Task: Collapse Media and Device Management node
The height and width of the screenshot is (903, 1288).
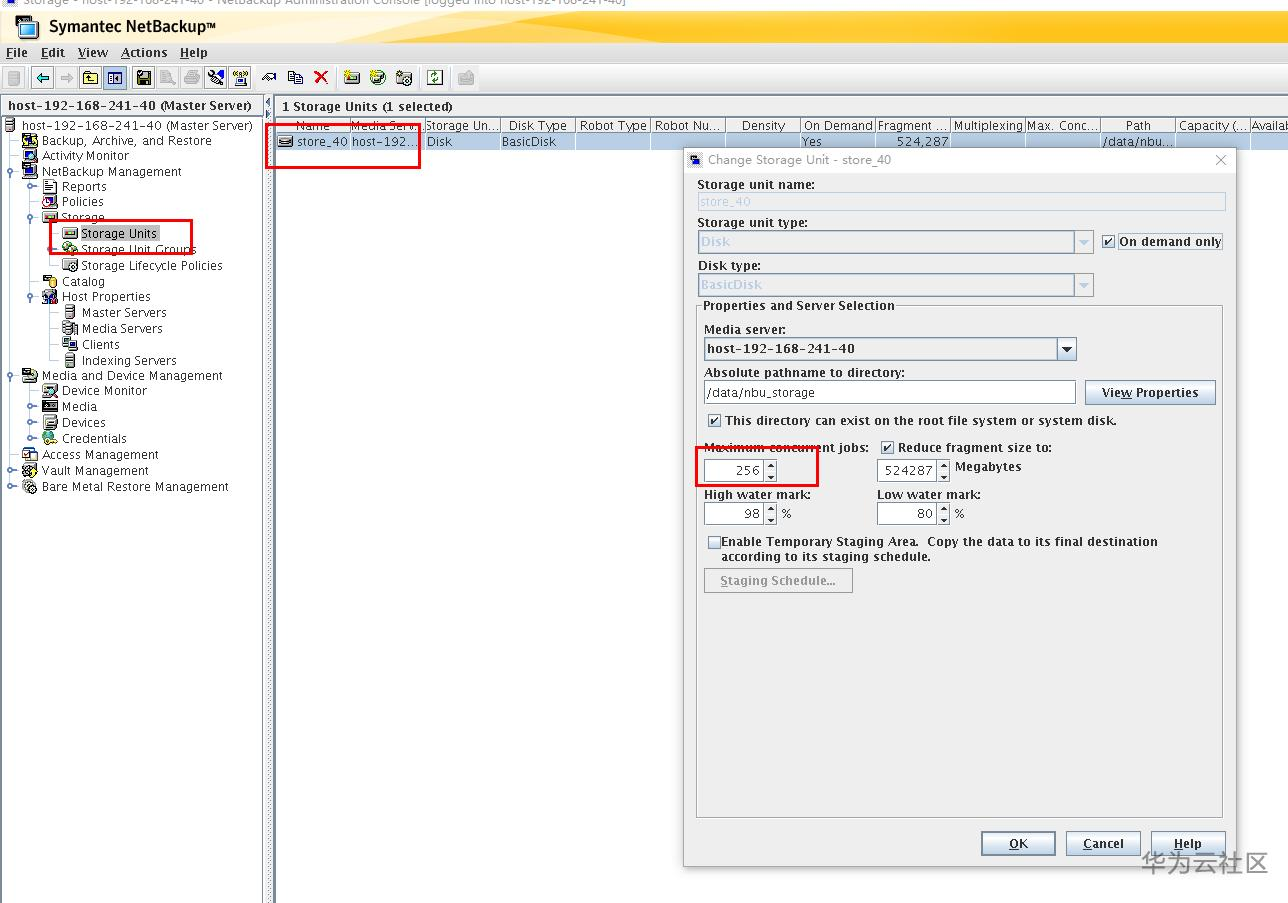Action: coord(11,376)
